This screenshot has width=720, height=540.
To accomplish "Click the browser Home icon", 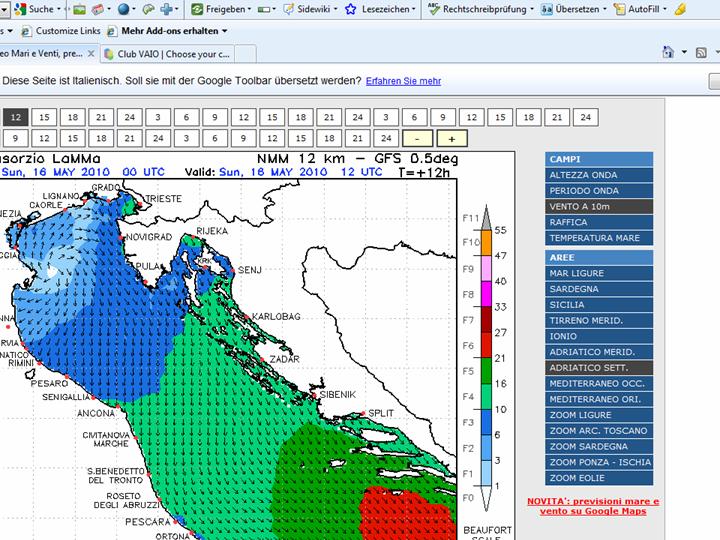I will tap(668, 52).
